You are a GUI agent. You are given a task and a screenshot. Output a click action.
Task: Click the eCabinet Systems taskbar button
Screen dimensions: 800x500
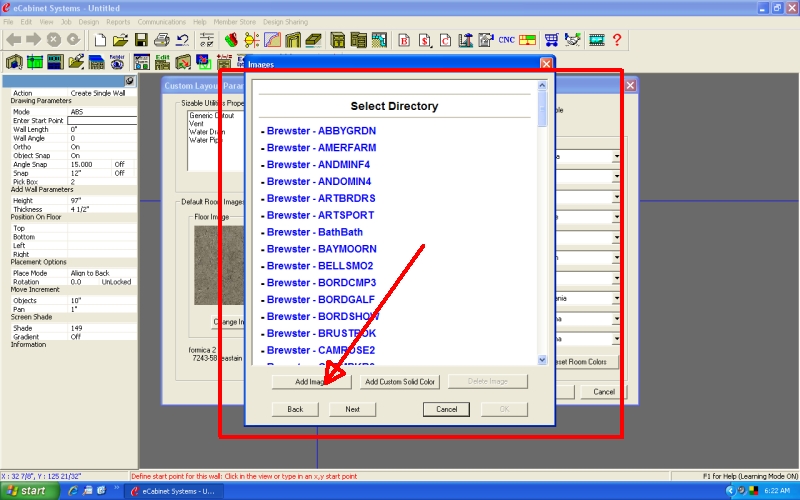click(175, 491)
